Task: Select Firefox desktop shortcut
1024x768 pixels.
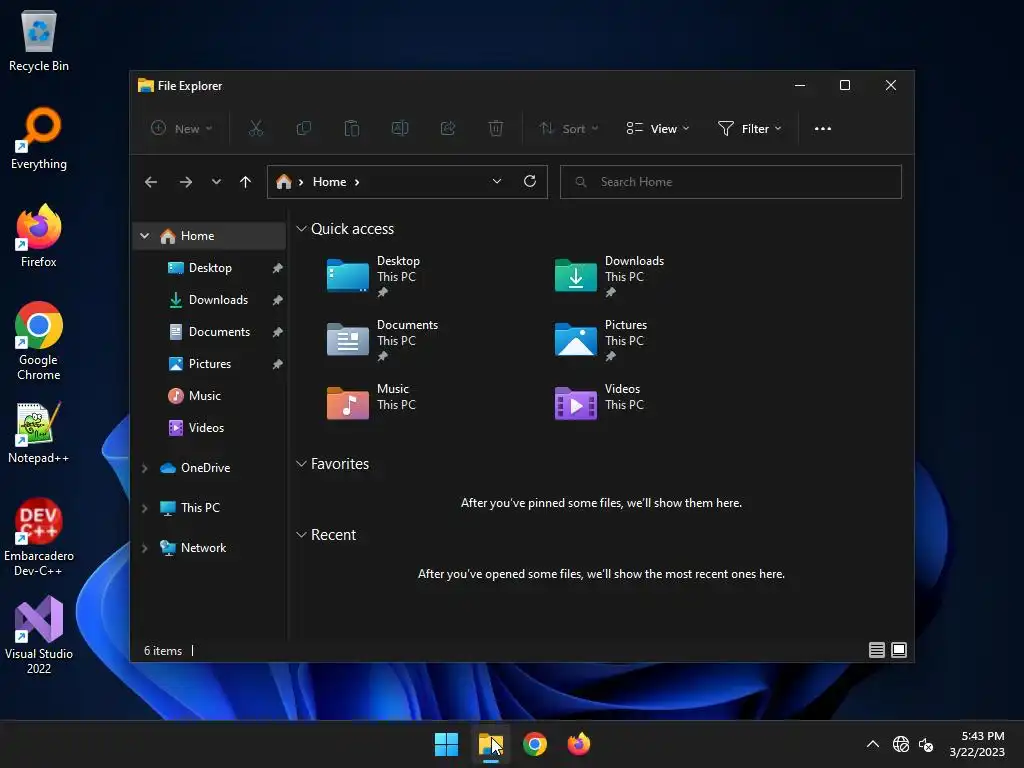Action: [x=39, y=236]
